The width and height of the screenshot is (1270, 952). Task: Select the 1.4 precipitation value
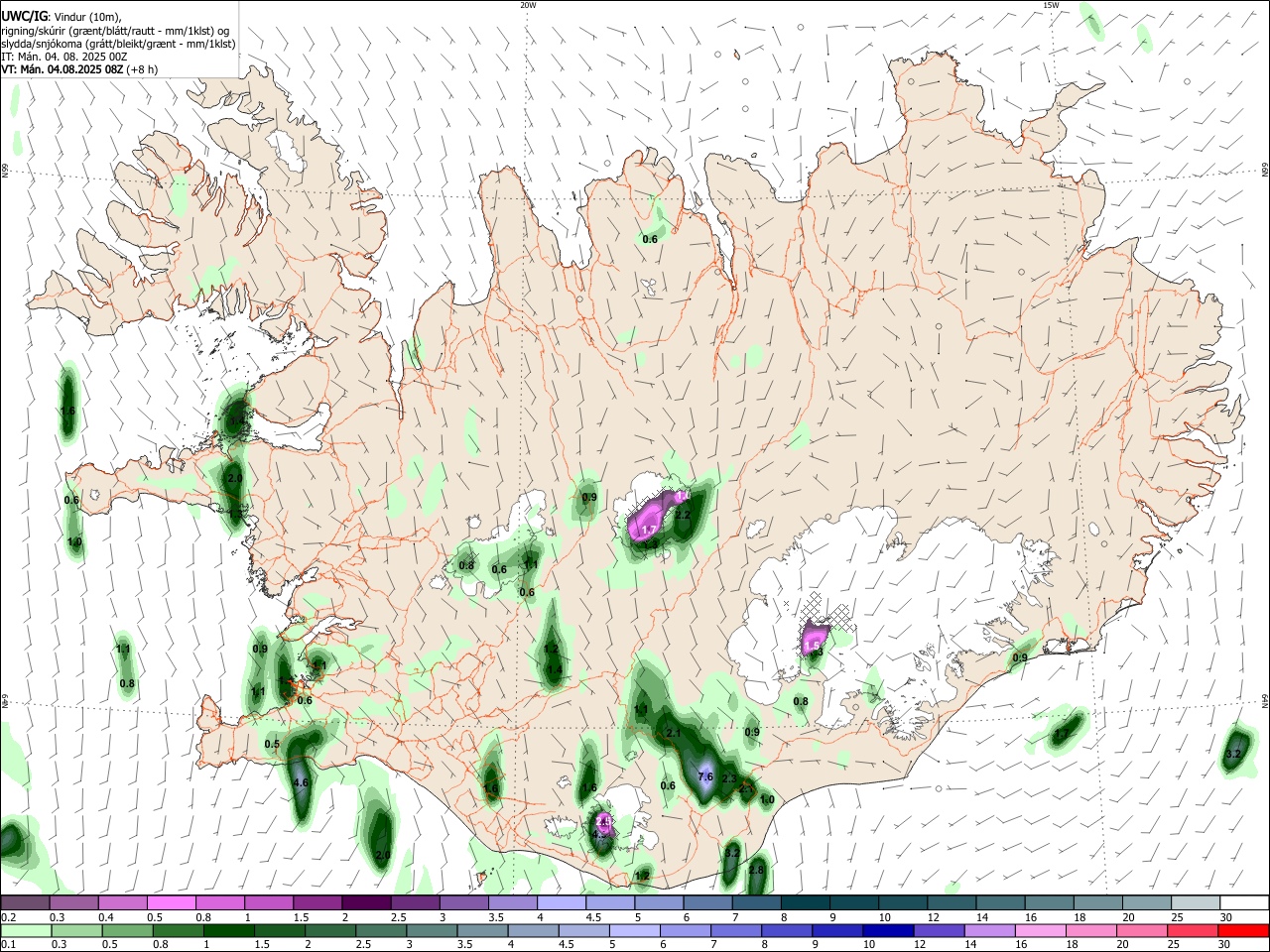pyautogui.click(x=554, y=669)
